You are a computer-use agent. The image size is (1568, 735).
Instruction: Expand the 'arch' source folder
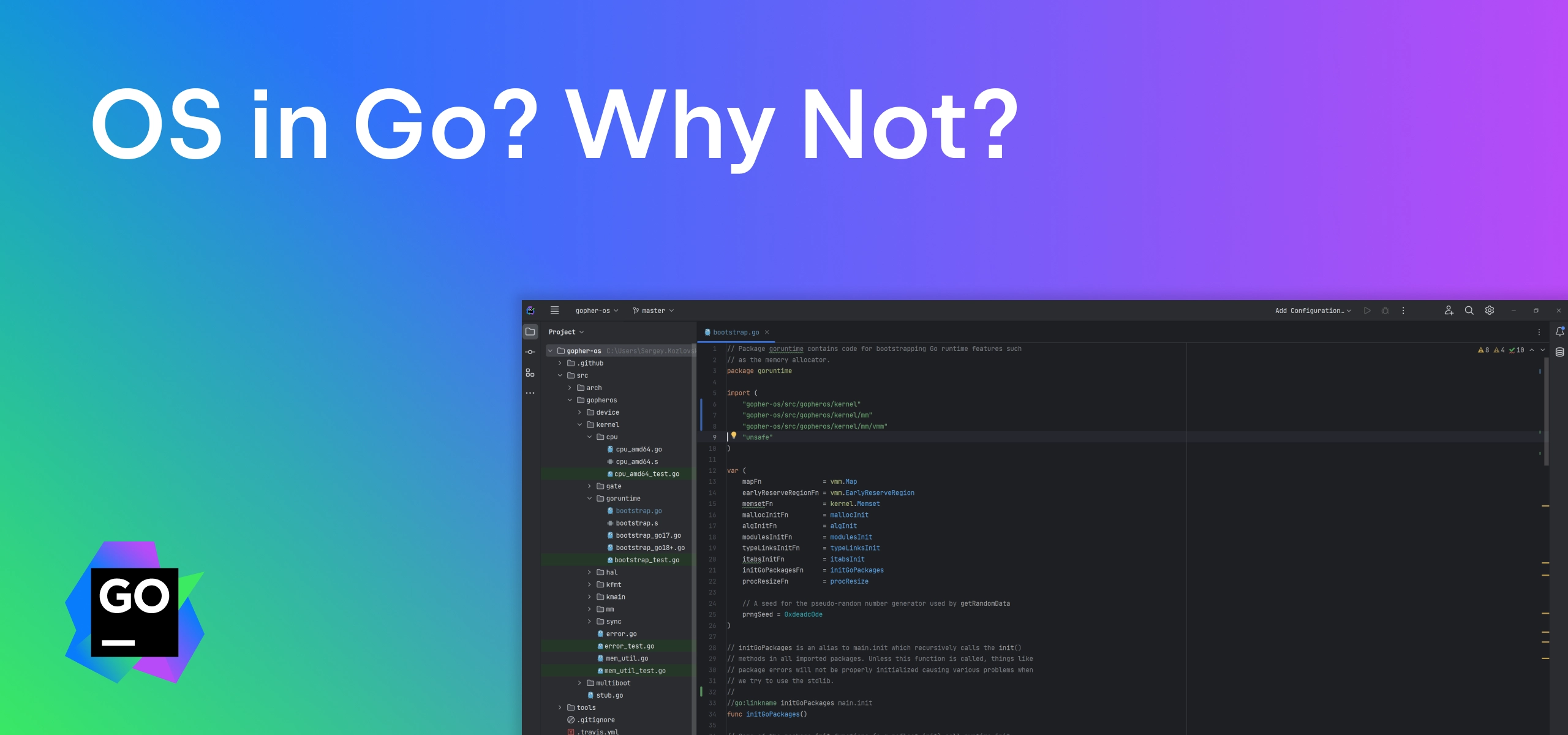click(x=569, y=387)
